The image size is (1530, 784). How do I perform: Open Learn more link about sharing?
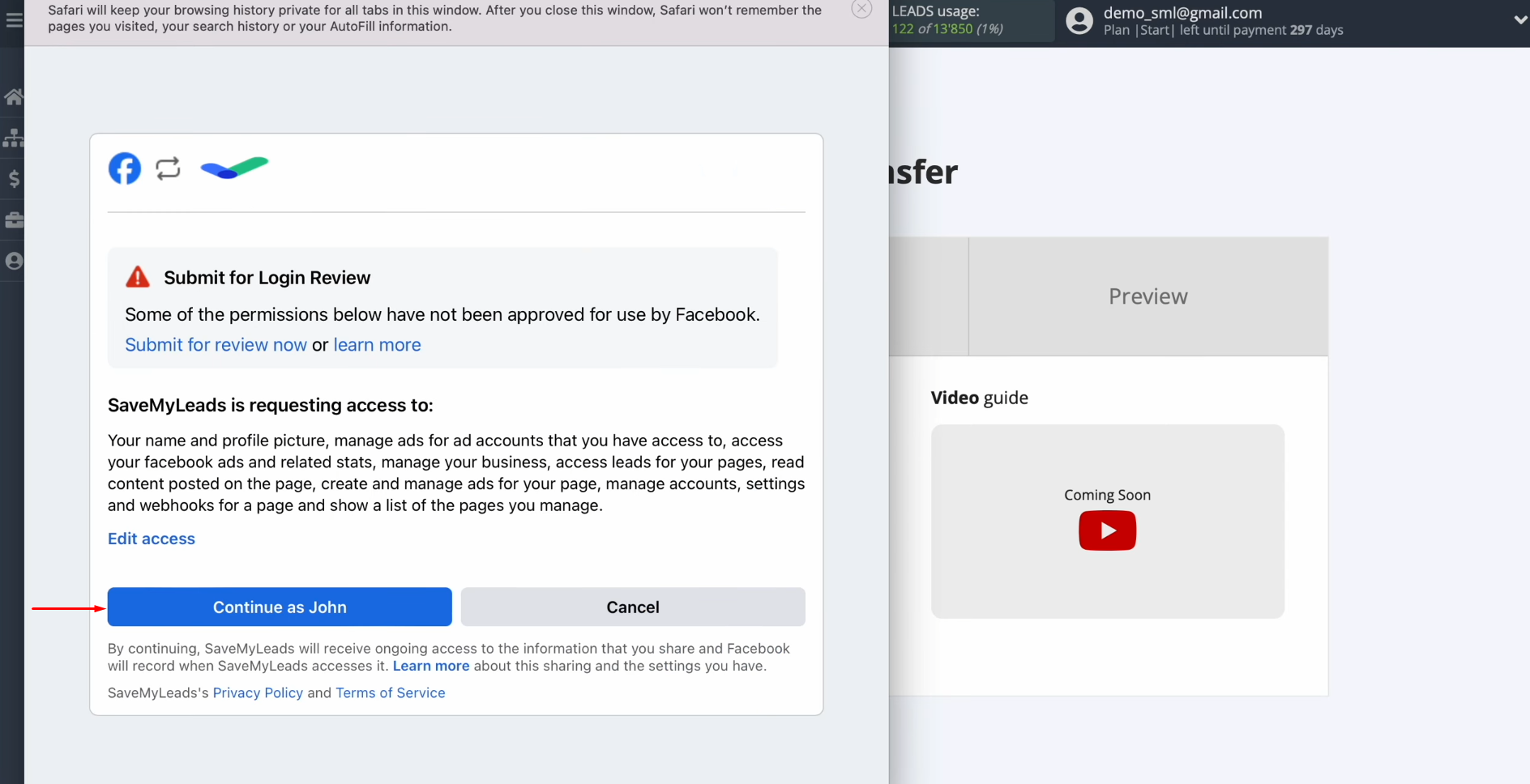(x=431, y=666)
